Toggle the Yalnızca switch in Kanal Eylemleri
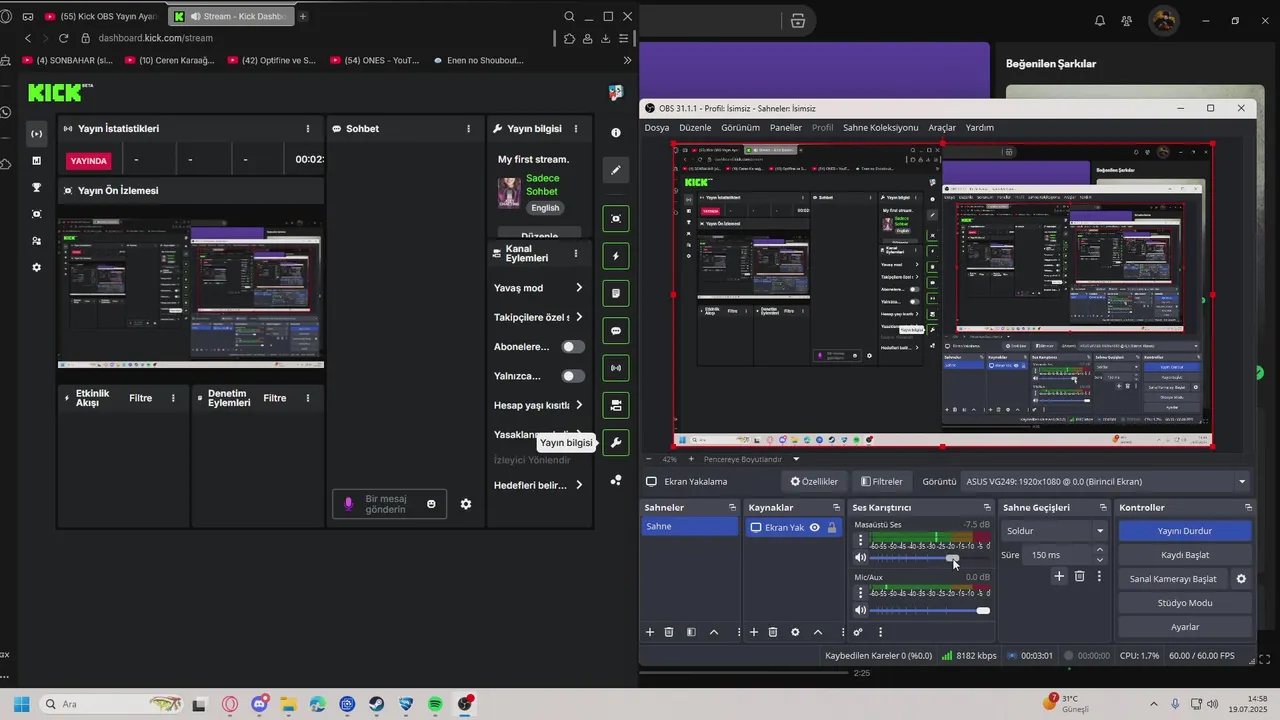 click(573, 376)
